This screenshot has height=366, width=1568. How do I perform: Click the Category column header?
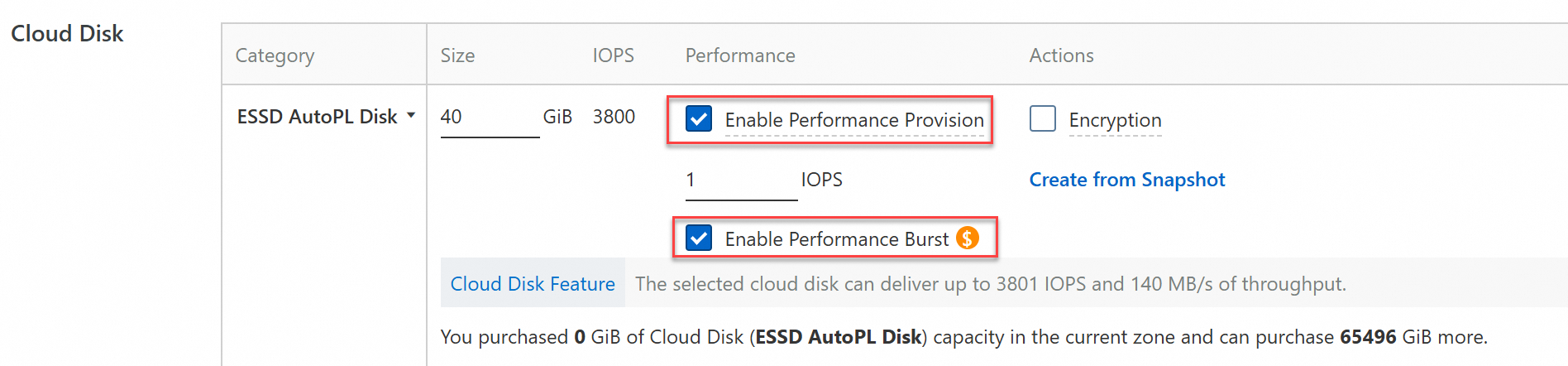click(x=275, y=55)
